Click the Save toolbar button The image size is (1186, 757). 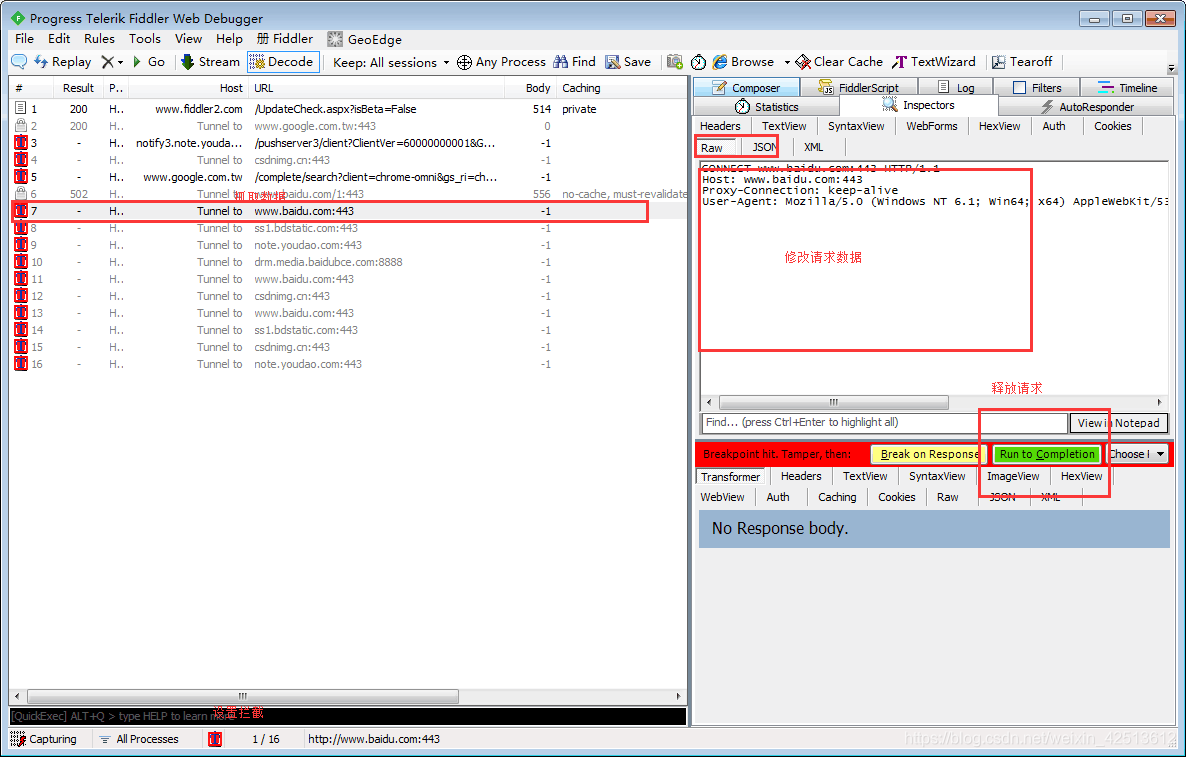(x=628, y=62)
